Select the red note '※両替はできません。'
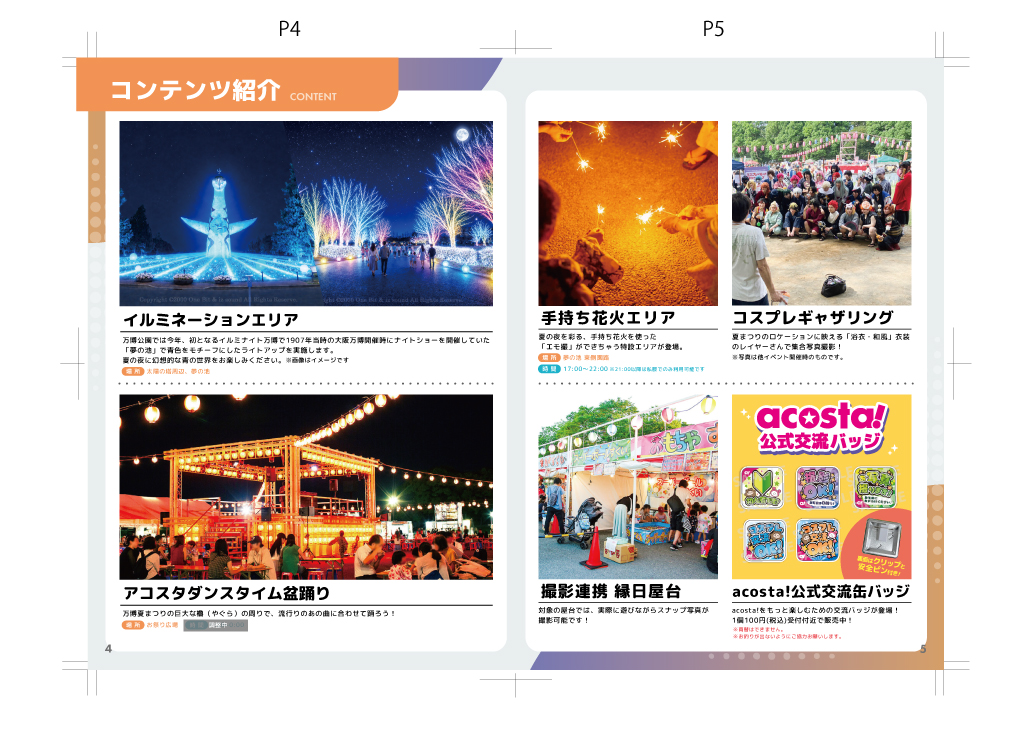 point(757,630)
